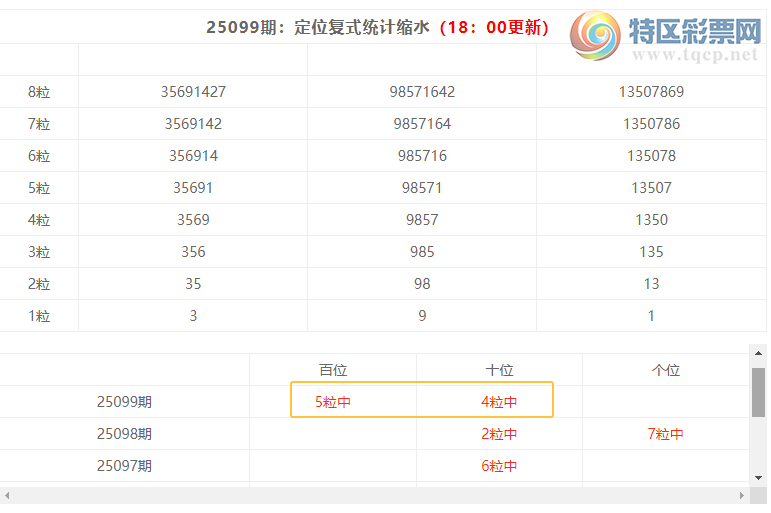Click the scroll up arrow of the vertical scrollbar
Screen dimensions: 771x513
758,353
